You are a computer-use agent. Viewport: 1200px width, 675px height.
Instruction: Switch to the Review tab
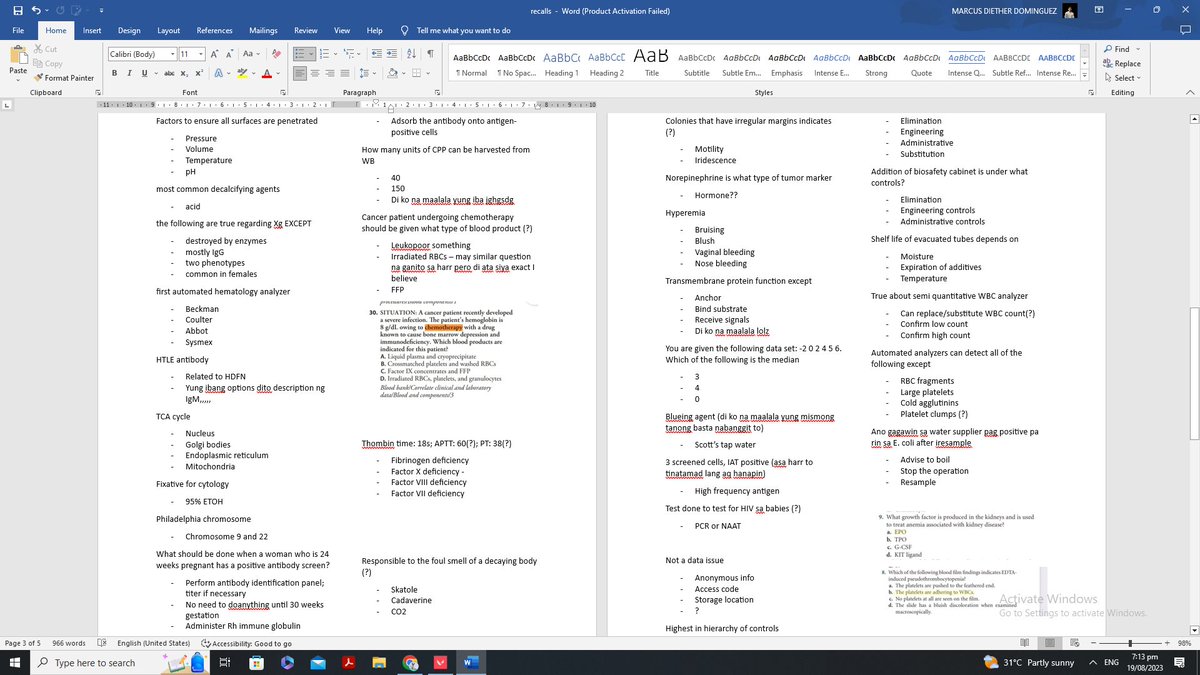(306, 31)
